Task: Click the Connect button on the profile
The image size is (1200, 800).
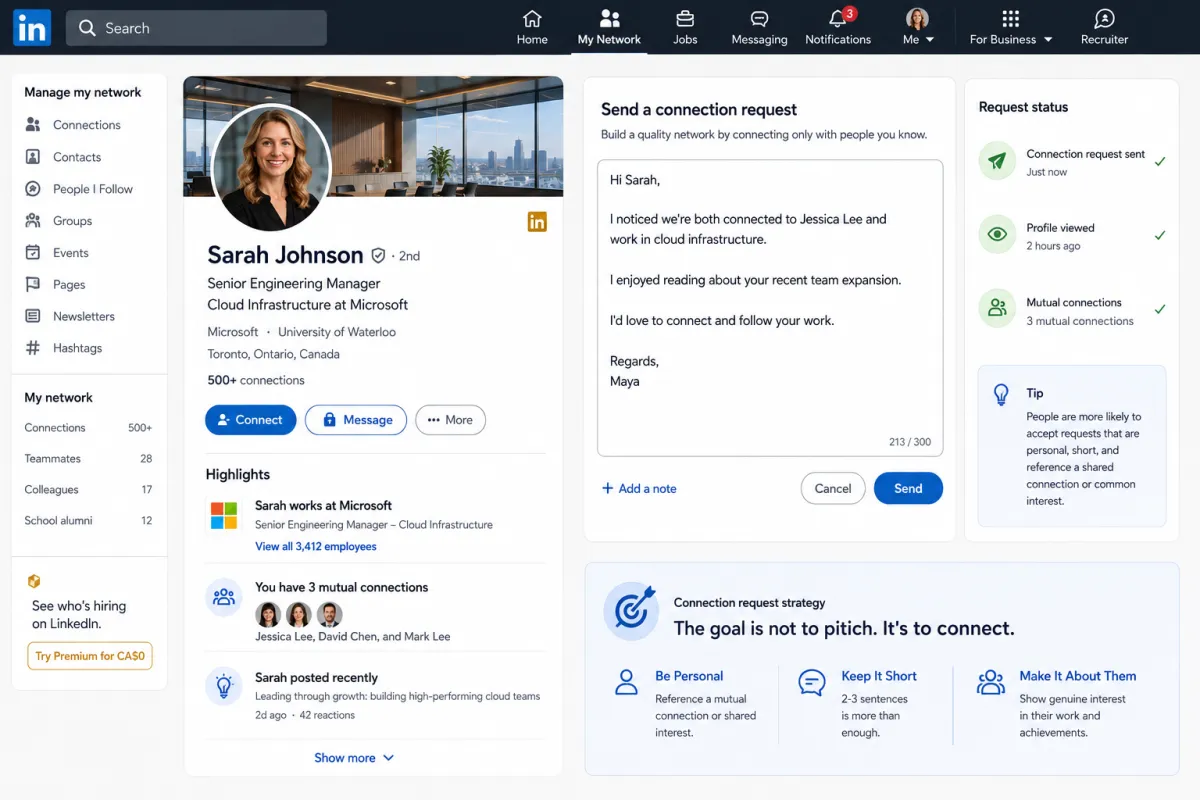Action: (x=251, y=420)
